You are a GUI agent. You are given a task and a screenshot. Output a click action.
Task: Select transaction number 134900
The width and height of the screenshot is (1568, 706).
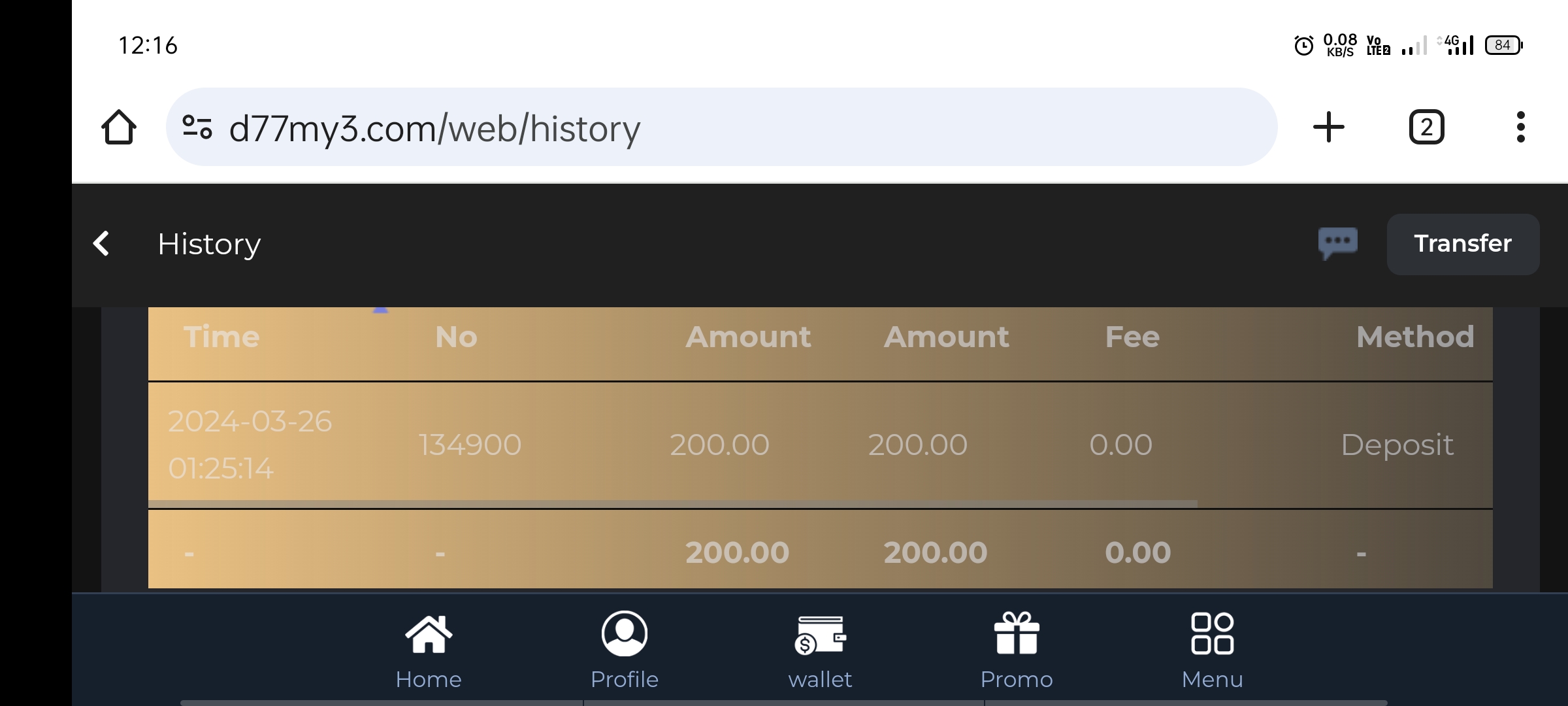(x=470, y=445)
